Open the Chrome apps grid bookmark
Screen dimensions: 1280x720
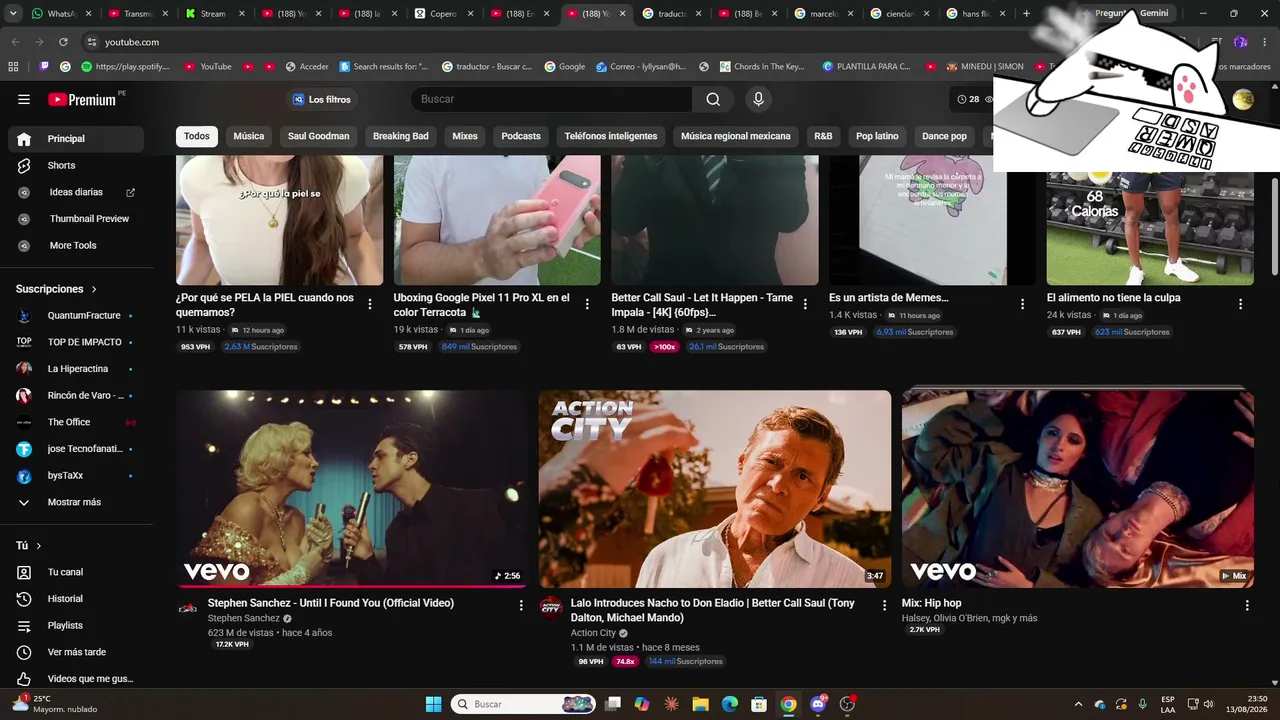point(13,67)
